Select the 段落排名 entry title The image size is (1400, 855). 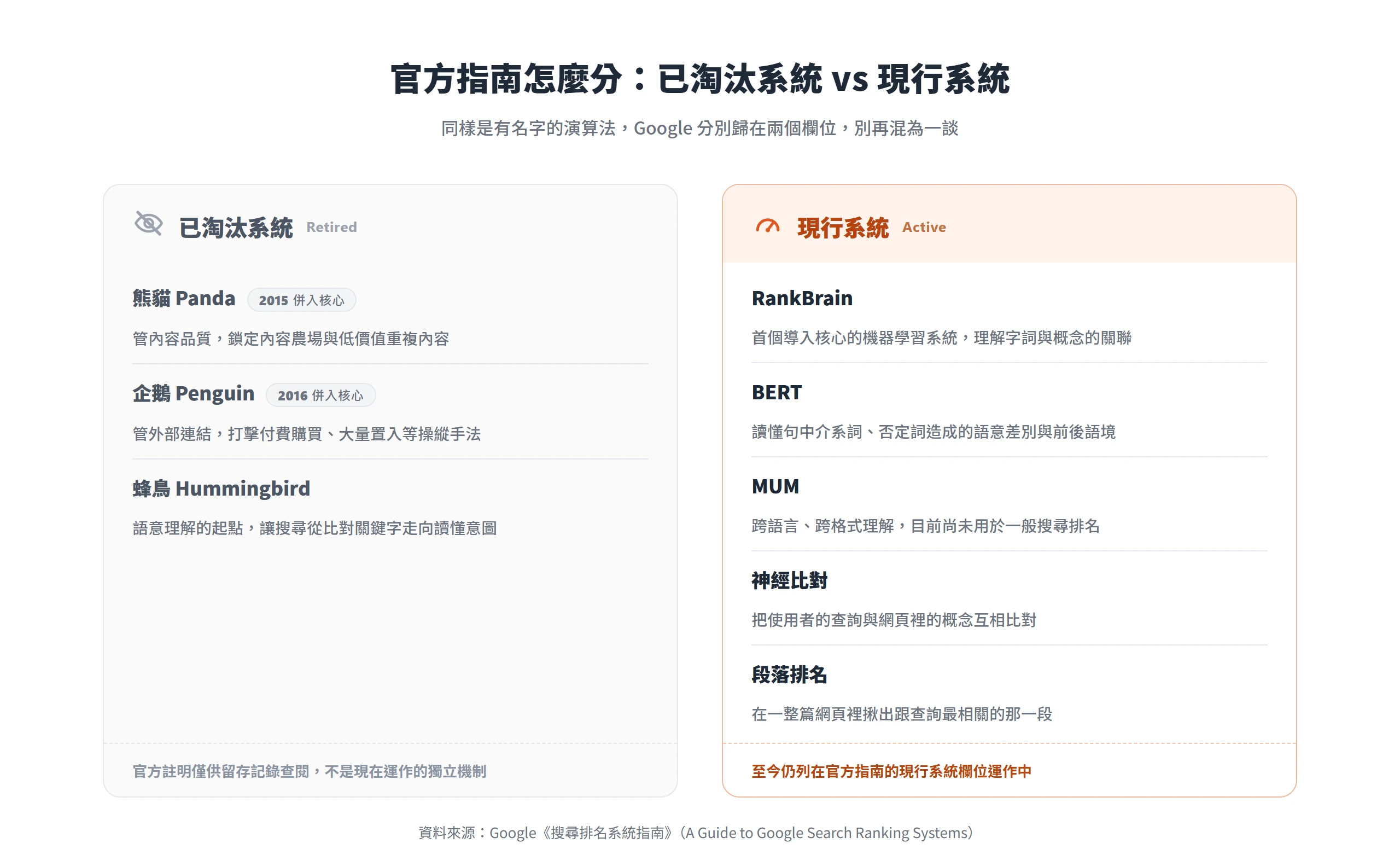790,675
